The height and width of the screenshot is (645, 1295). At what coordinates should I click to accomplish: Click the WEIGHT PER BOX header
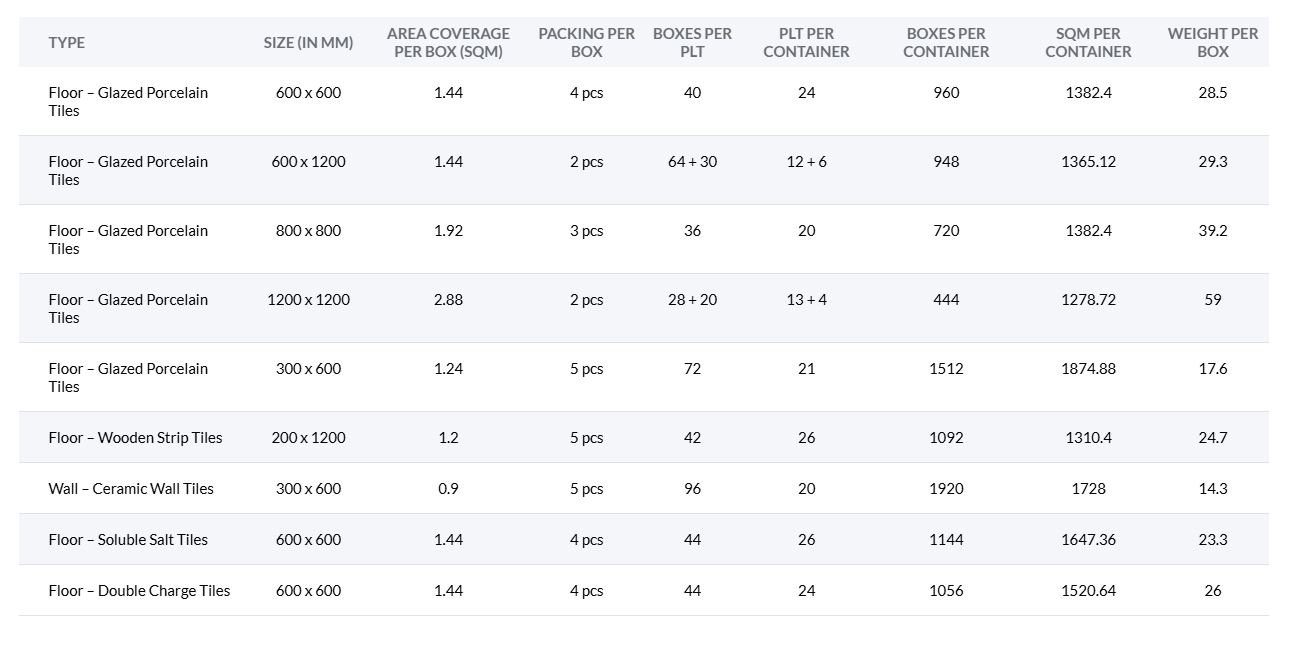(1212, 42)
